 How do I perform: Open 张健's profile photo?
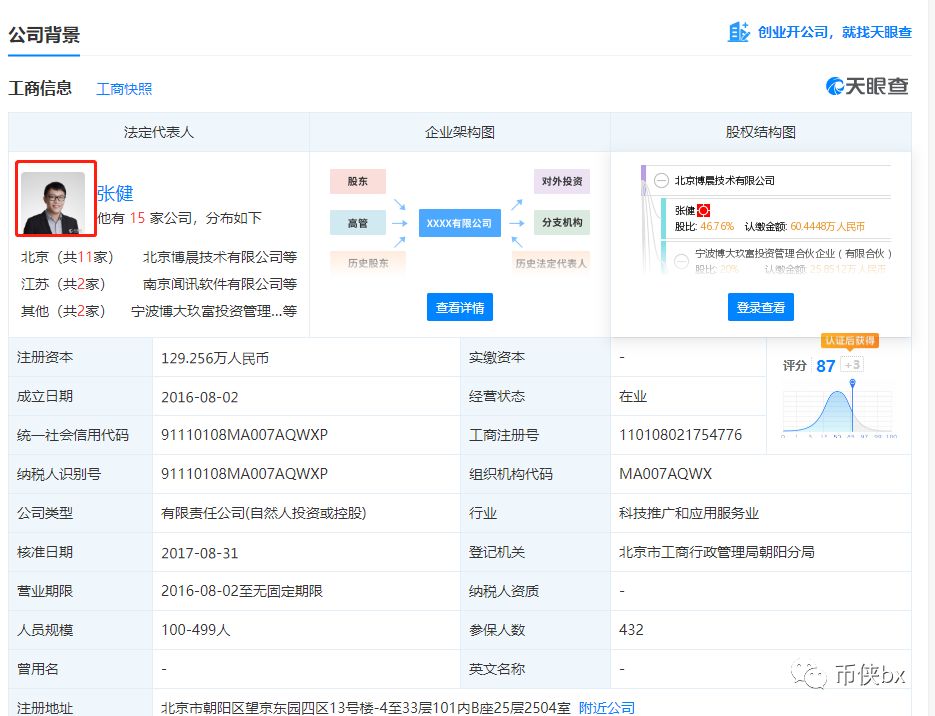54,203
